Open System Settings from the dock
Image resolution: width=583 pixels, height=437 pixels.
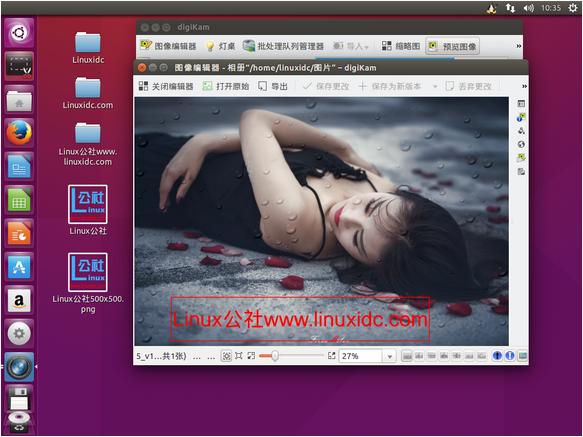19,334
